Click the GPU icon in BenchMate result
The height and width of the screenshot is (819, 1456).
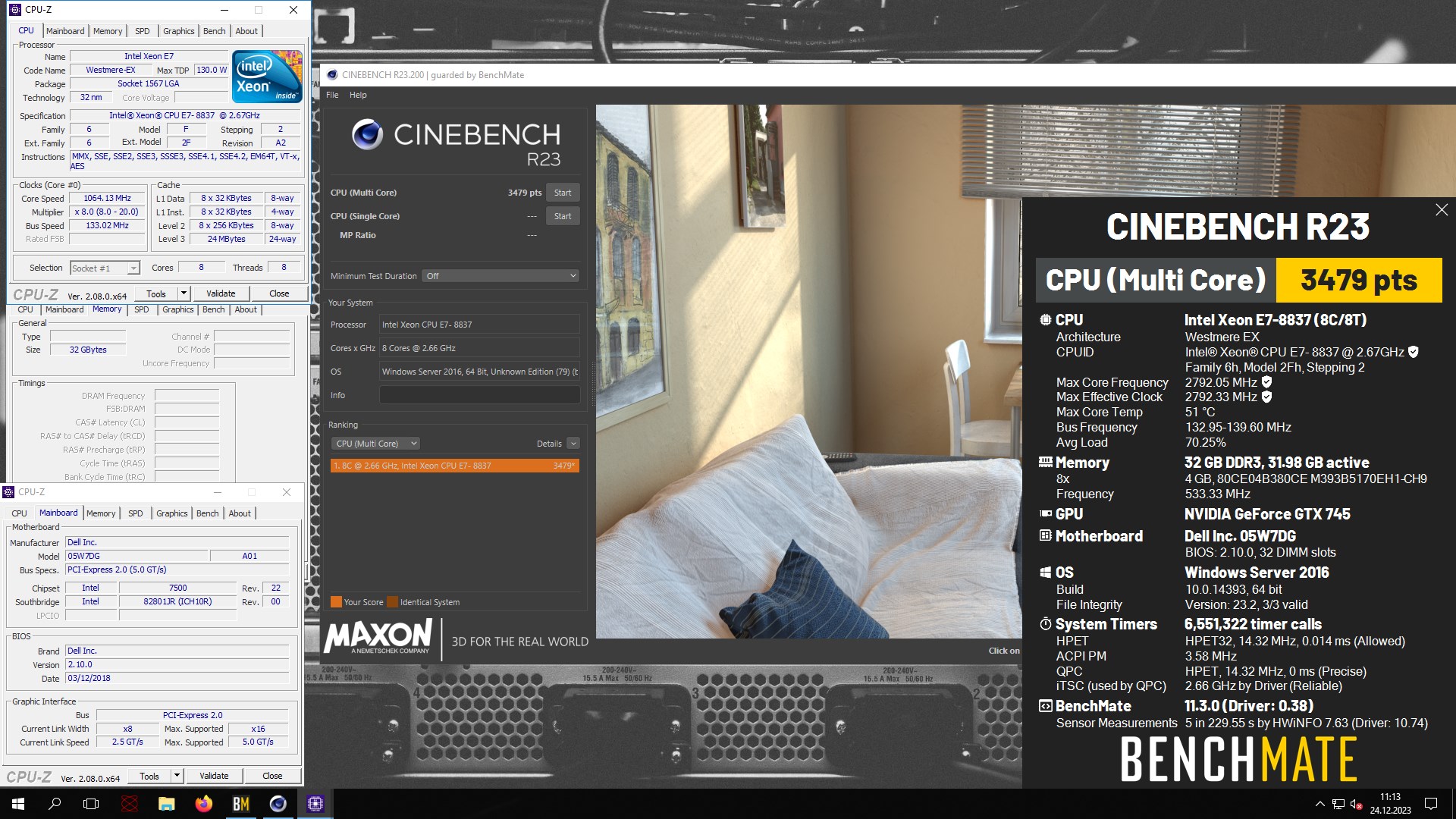pyautogui.click(x=1046, y=513)
